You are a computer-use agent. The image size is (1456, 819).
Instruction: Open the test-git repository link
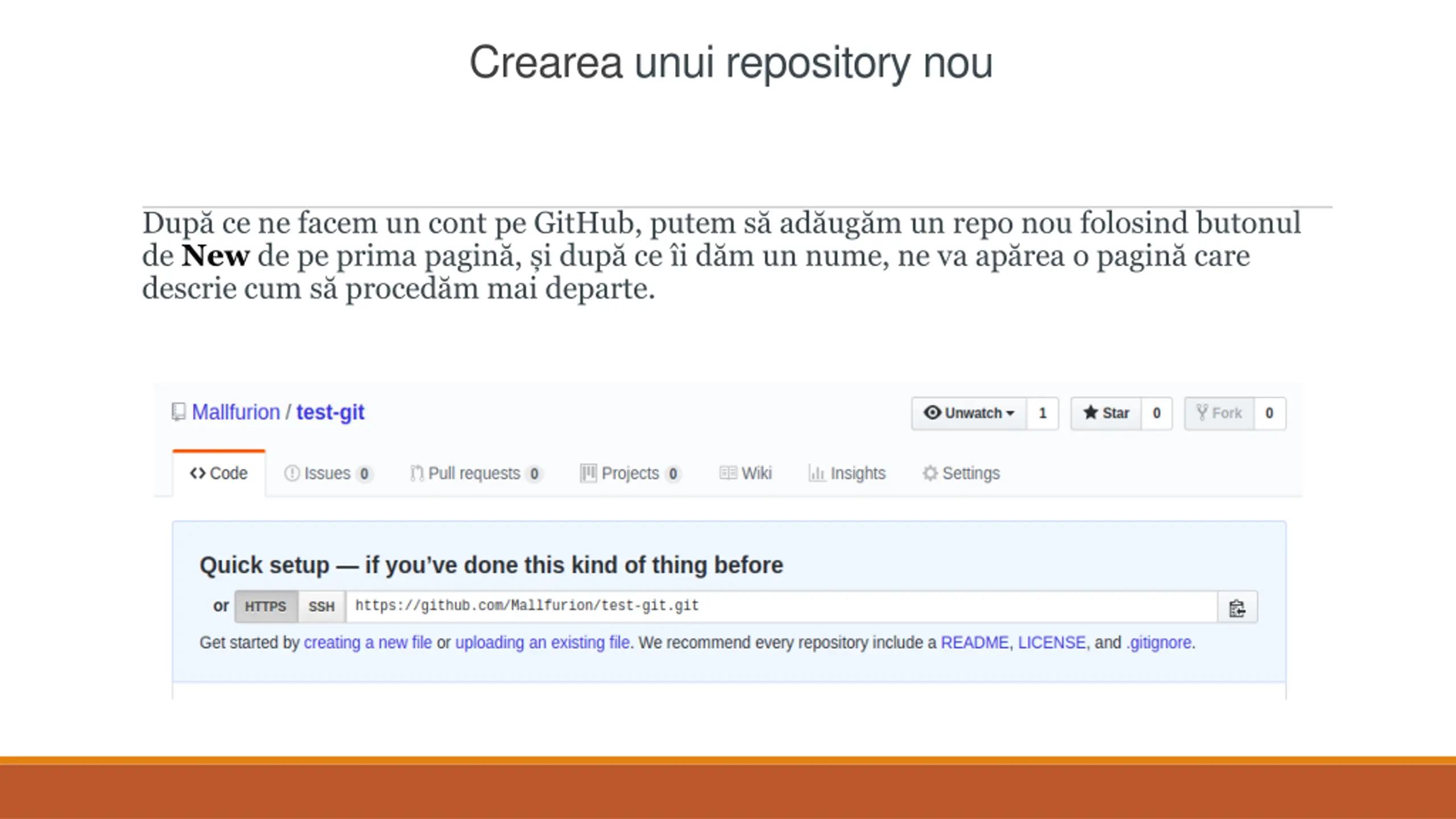(330, 413)
